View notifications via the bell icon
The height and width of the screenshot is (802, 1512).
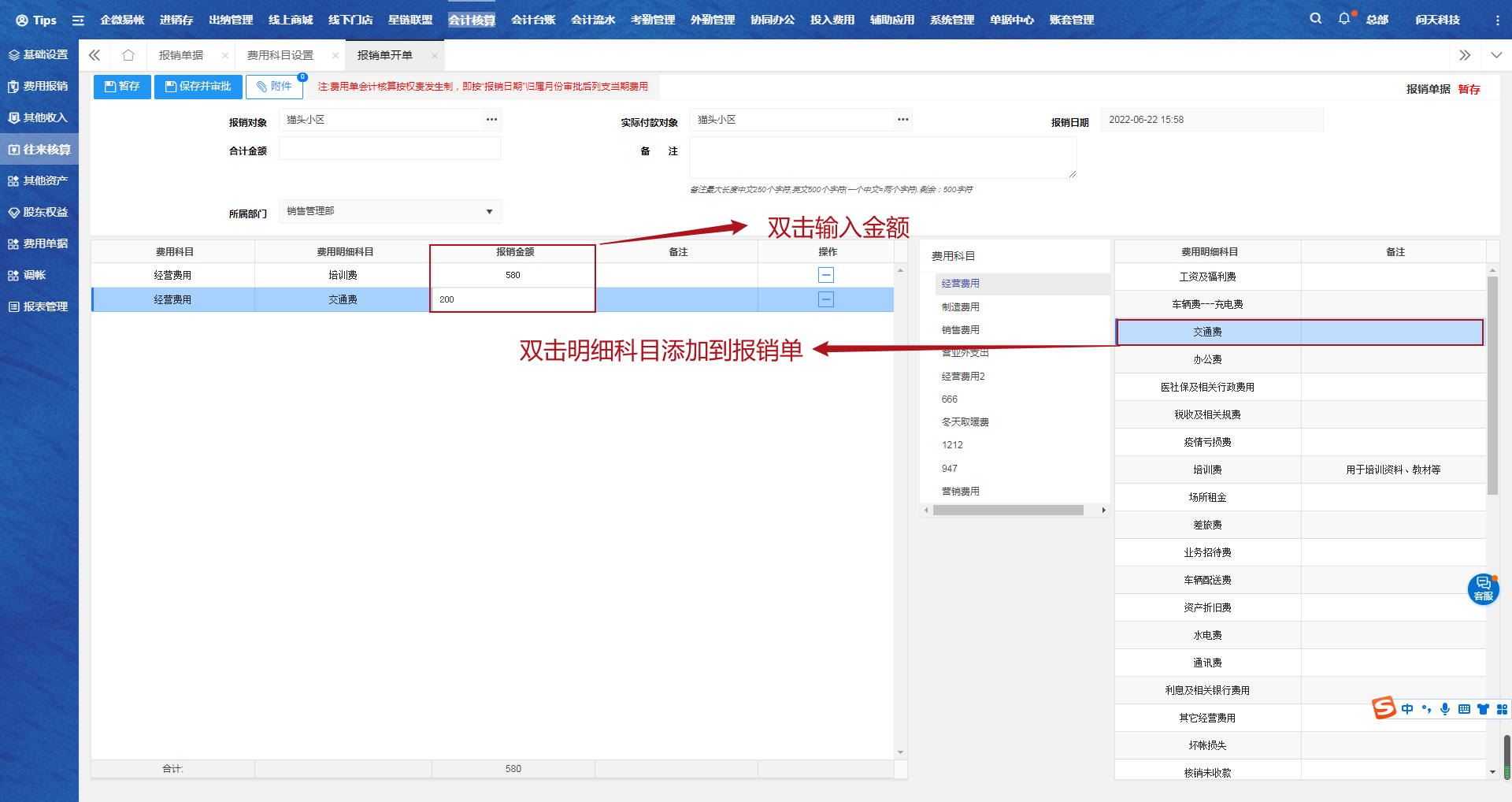click(1343, 19)
